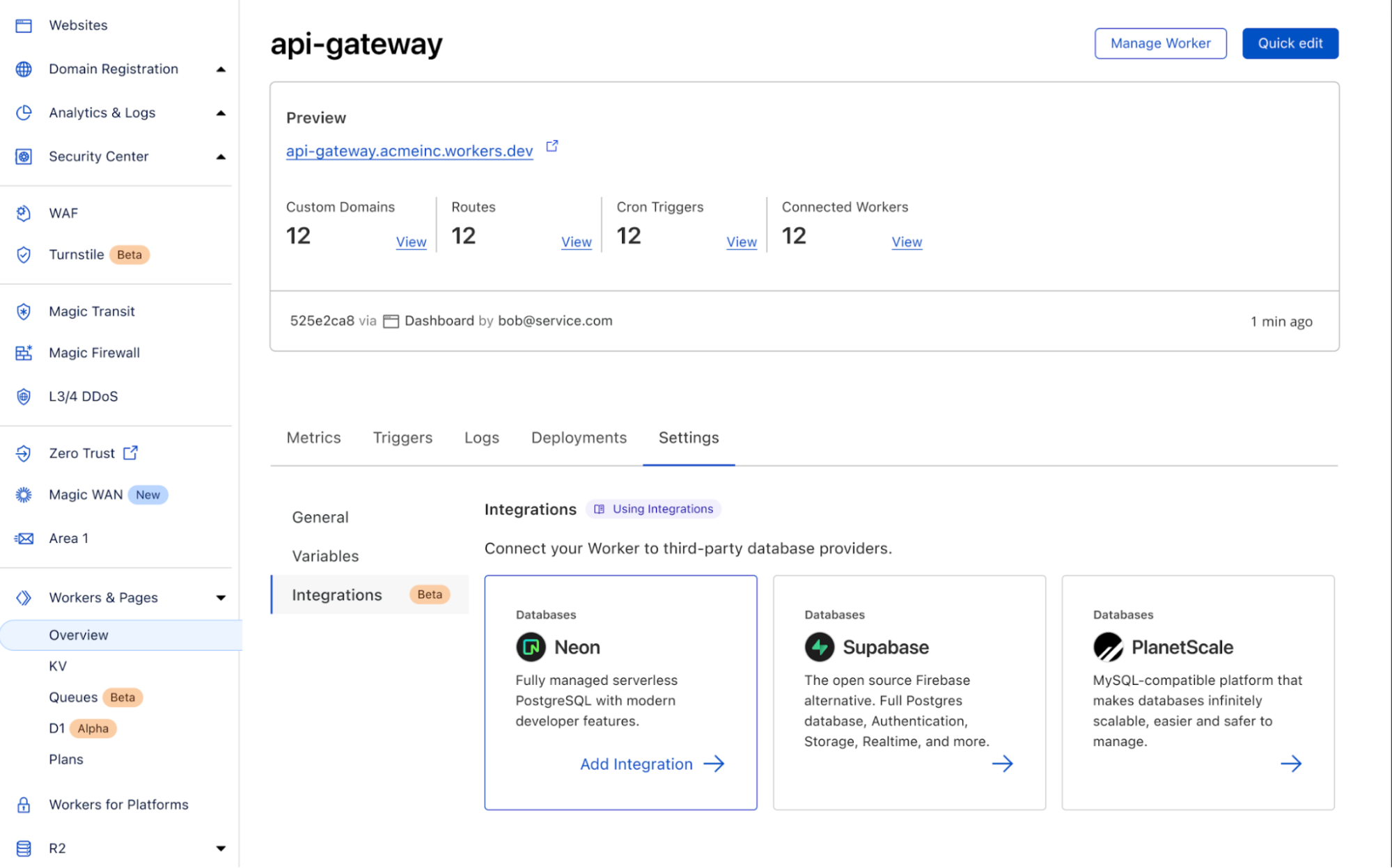This screenshot has width=1392, height=868.
Task: Expand the Analytics & Logs section
Action: coord(221,112)
